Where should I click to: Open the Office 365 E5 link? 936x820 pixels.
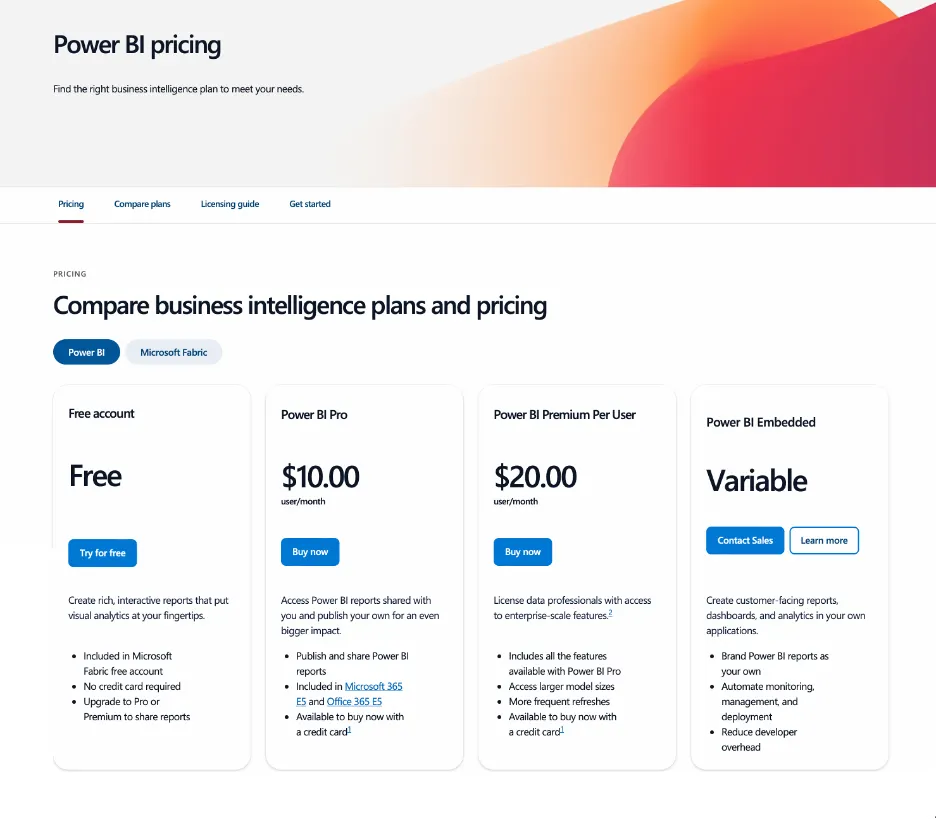pos(354,701)
